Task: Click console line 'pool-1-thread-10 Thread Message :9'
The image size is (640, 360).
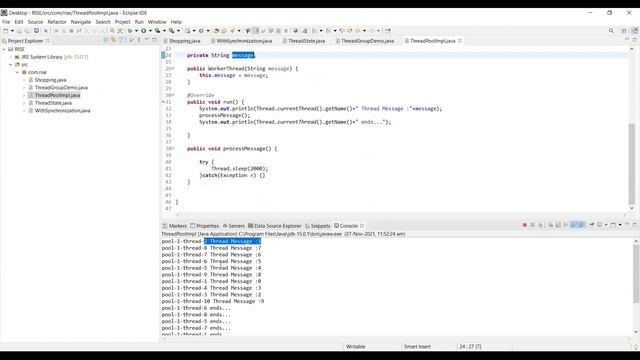Action: coord(213,301)
